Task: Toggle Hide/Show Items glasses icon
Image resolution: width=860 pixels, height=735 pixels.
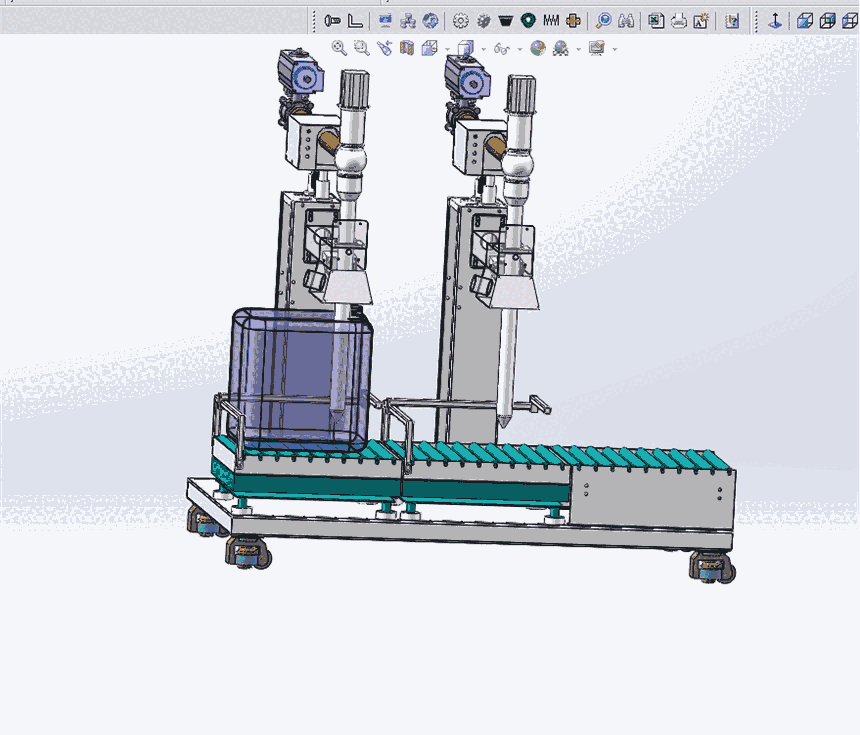Action: click(503, 48)
